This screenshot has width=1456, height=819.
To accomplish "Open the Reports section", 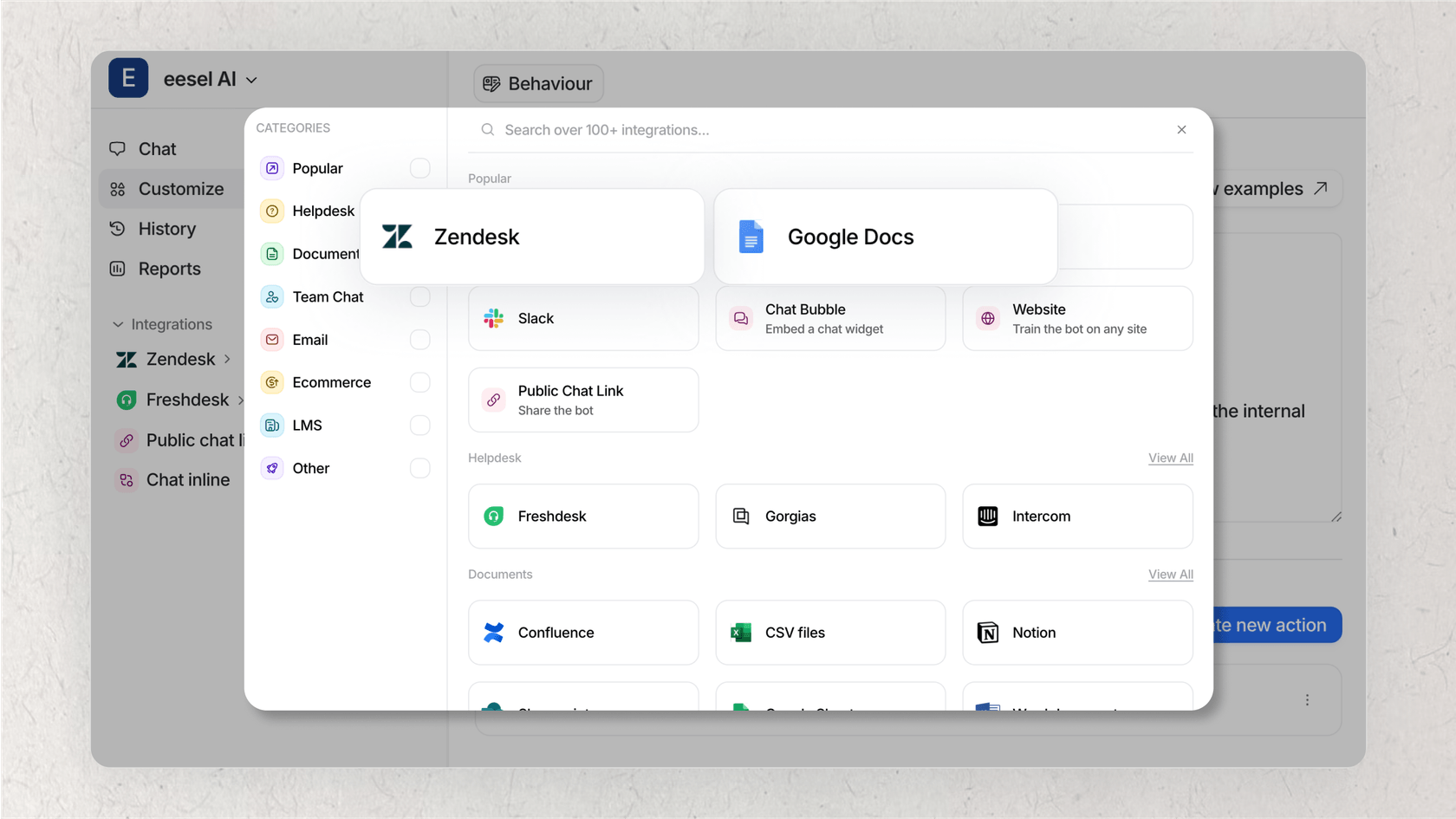I will click(x=169, y=269).
